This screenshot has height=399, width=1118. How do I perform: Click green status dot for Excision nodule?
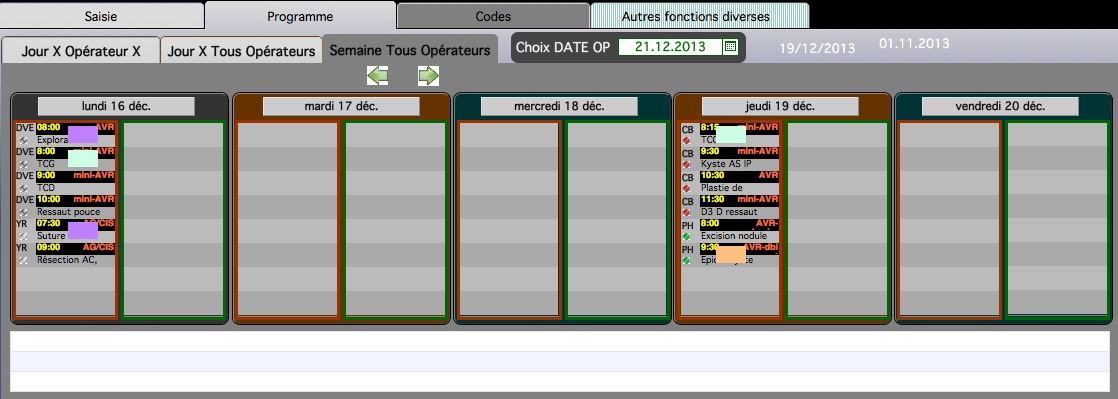(687, 236)
